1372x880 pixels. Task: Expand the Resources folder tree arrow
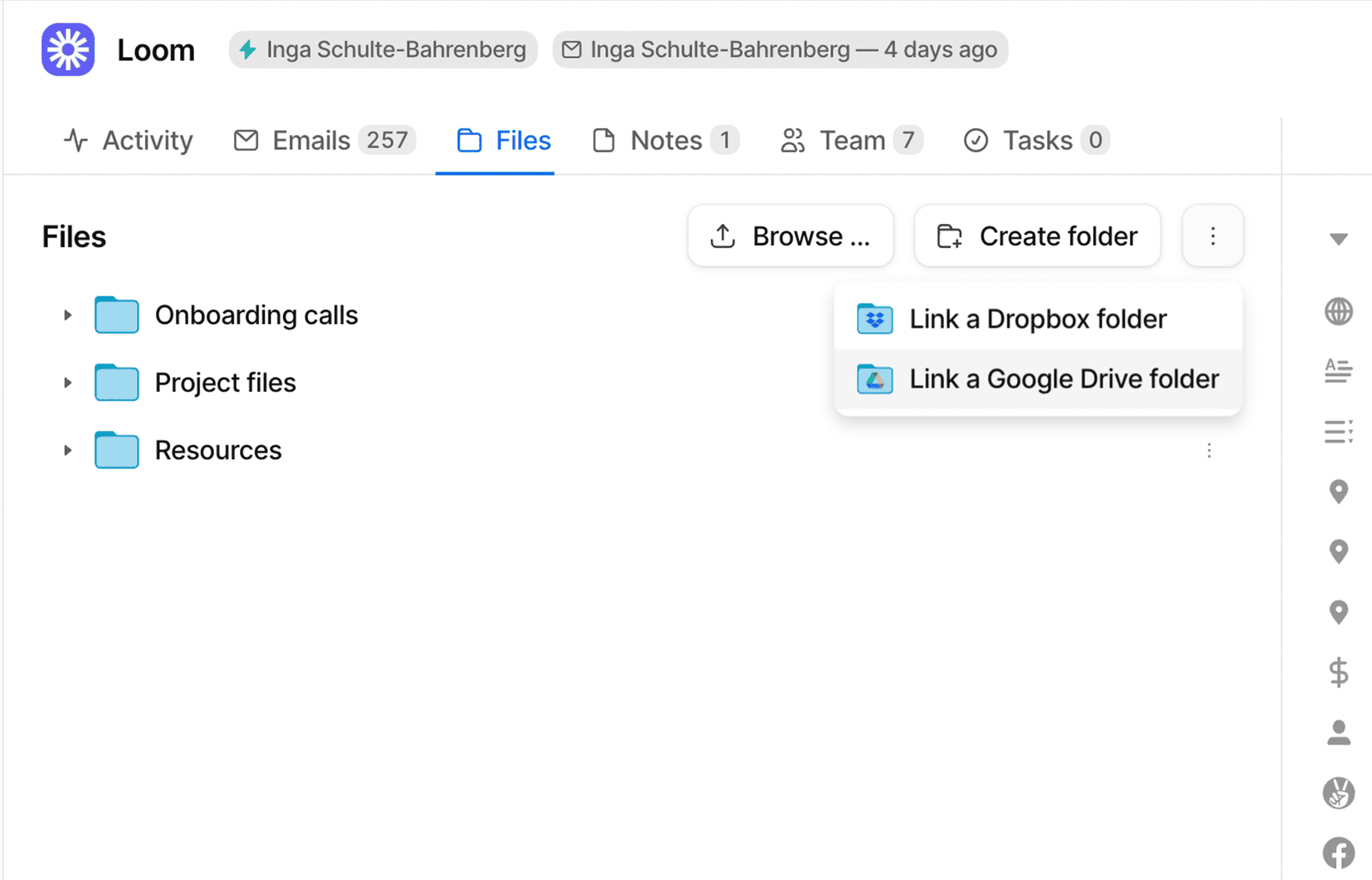click(68, 450)
